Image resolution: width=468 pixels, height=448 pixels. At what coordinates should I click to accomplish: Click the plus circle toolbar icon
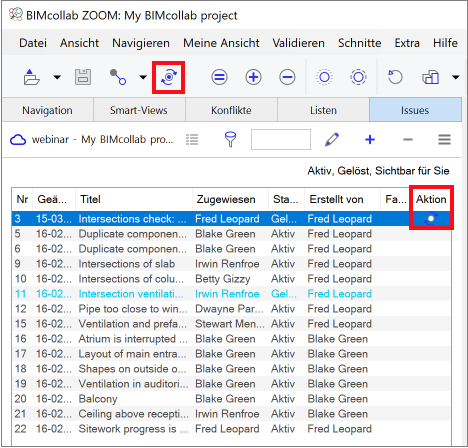click(x=253, y=77)
